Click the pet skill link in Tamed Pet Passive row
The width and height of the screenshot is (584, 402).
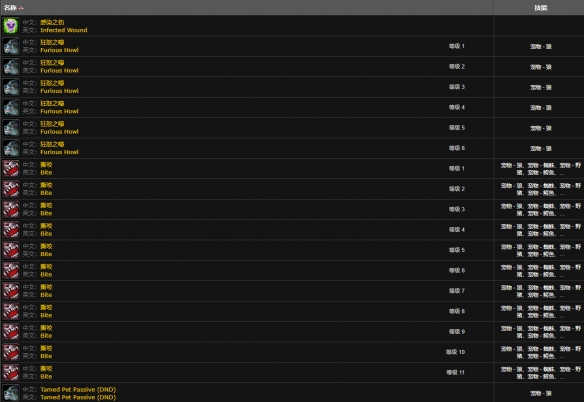pyautogui.click(x=540, y=393)
